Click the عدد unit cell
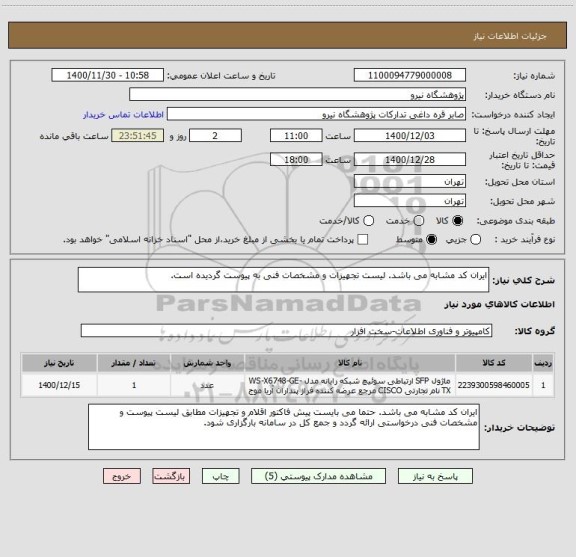This screenshot has height=557, width=576. click(207, 385)
